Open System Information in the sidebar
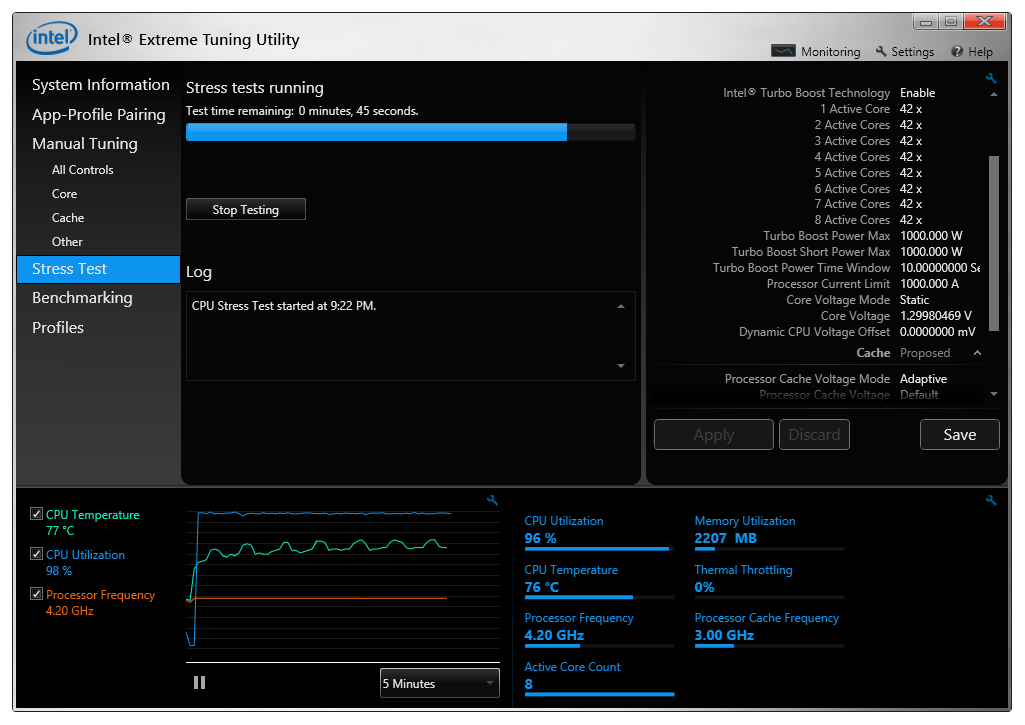This screenshot has width=1025, height=725. pyautogui.click(x=100, y=85)
